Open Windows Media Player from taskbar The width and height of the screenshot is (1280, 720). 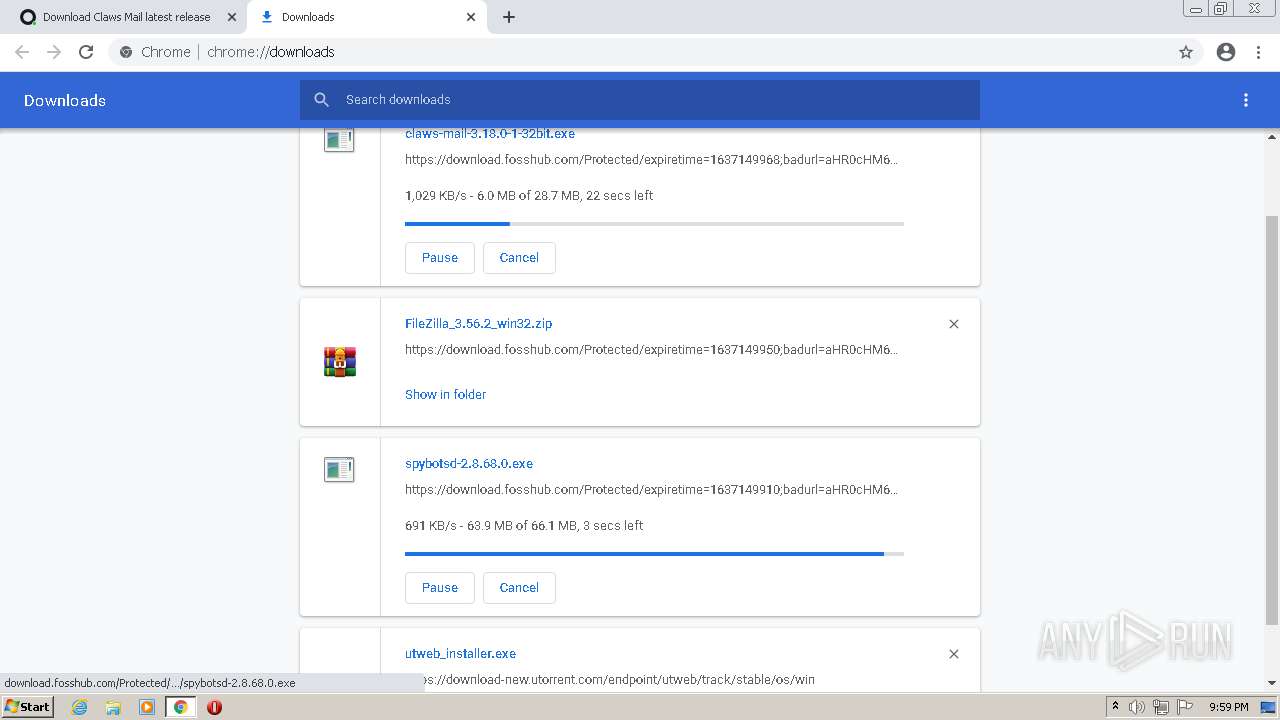tap(147, 707)
